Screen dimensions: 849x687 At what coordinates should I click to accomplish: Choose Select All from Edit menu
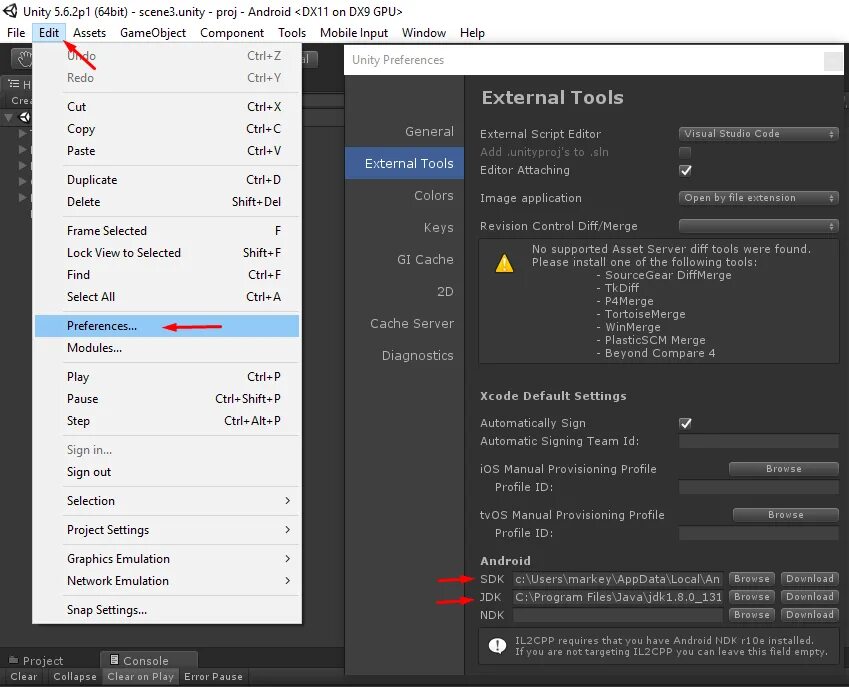coord(167,297)
